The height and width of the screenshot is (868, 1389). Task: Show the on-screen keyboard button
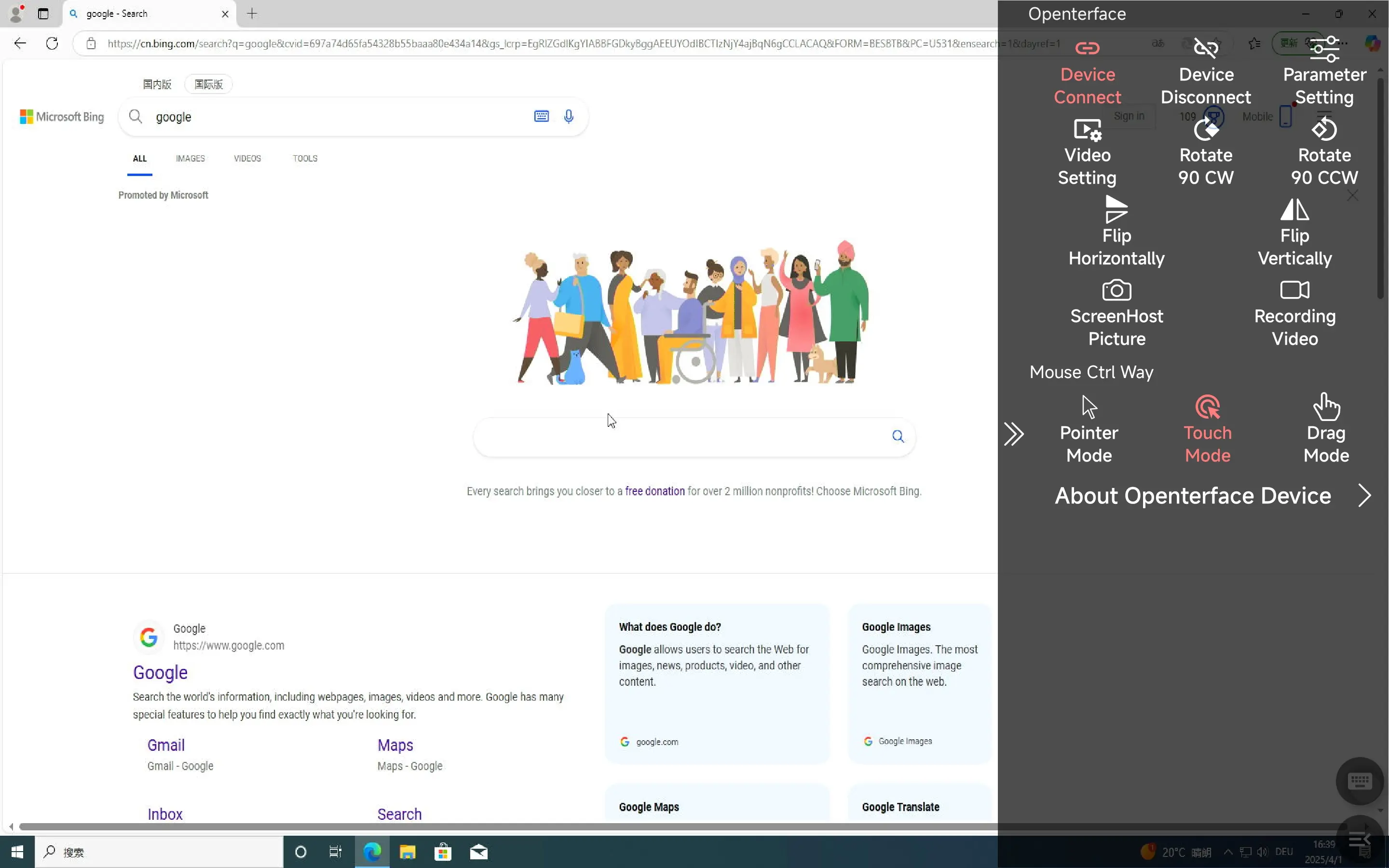[x=1359, y=781]
